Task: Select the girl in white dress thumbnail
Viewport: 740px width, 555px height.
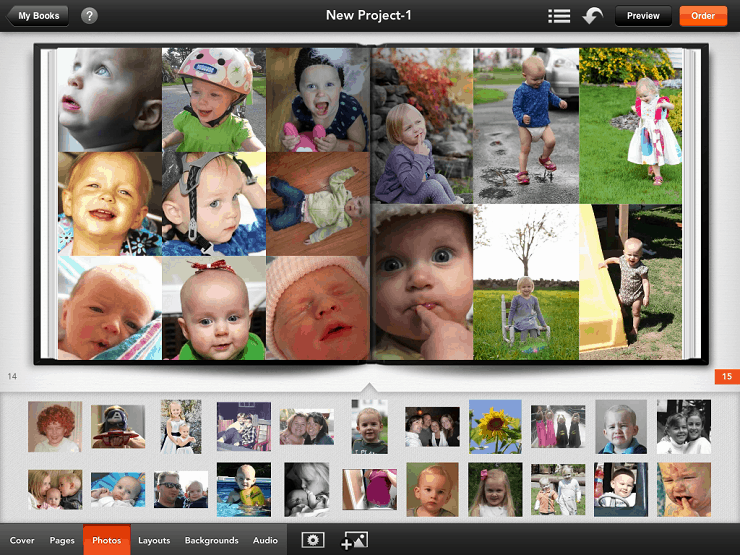Action: coord(181,427)
